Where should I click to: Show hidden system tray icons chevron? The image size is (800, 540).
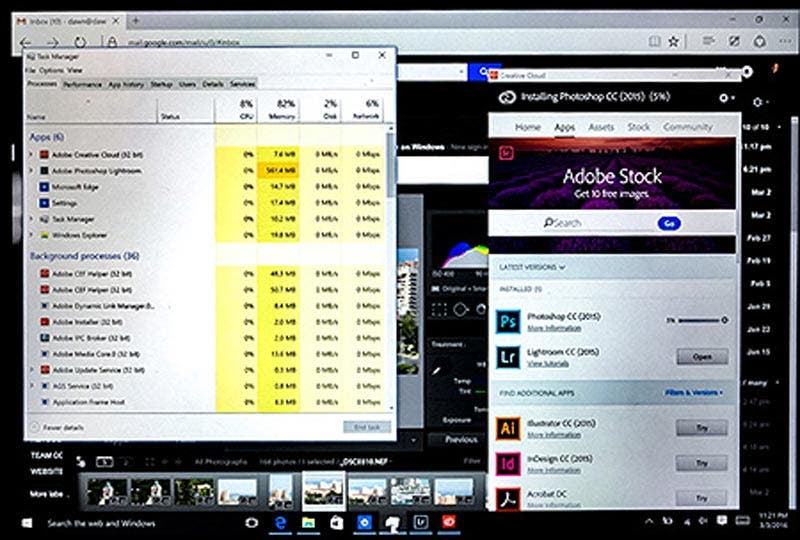click(649, 521)
